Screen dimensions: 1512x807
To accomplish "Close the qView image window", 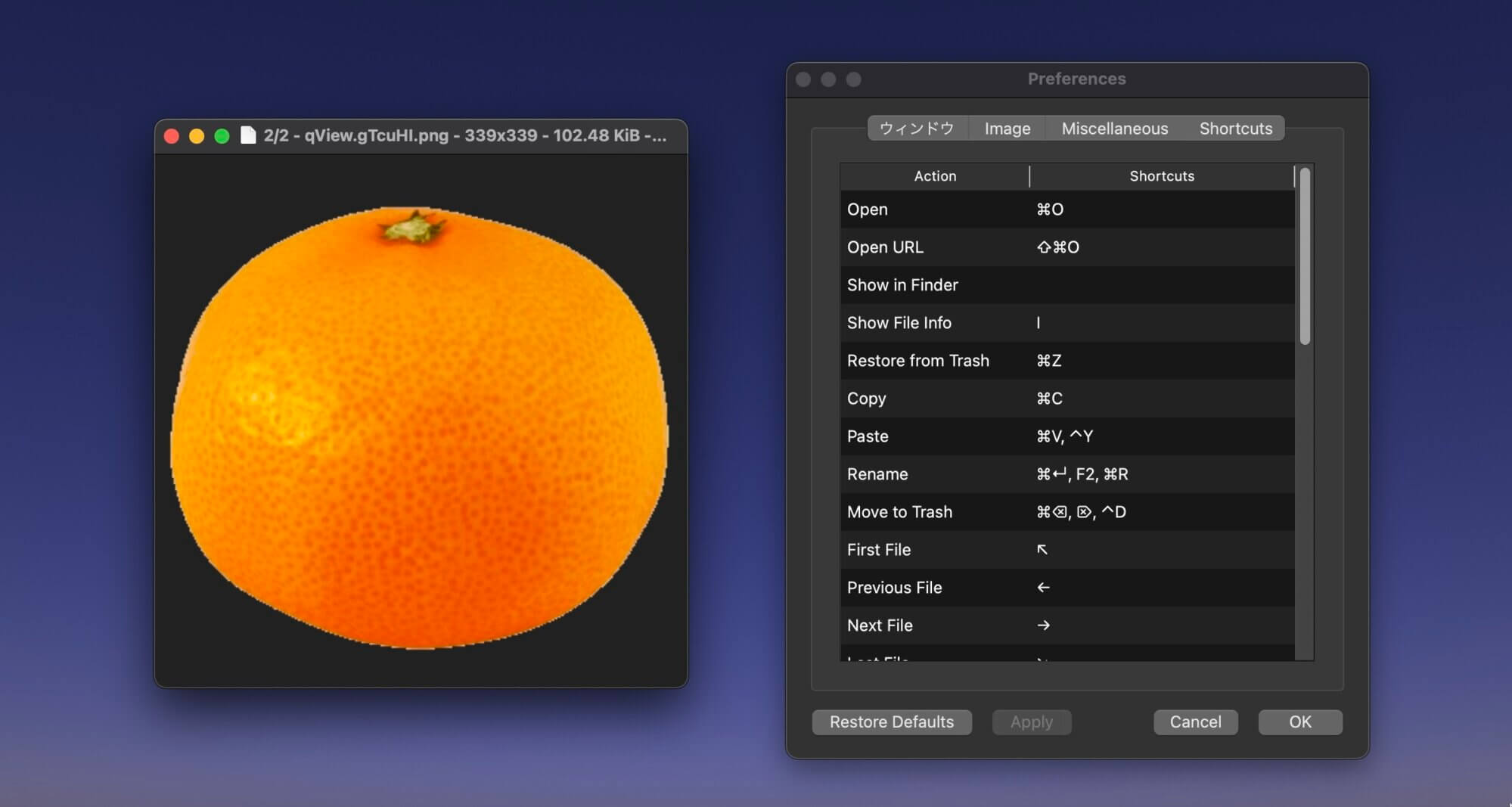I will pyautogui.click(x=172, y=136).
